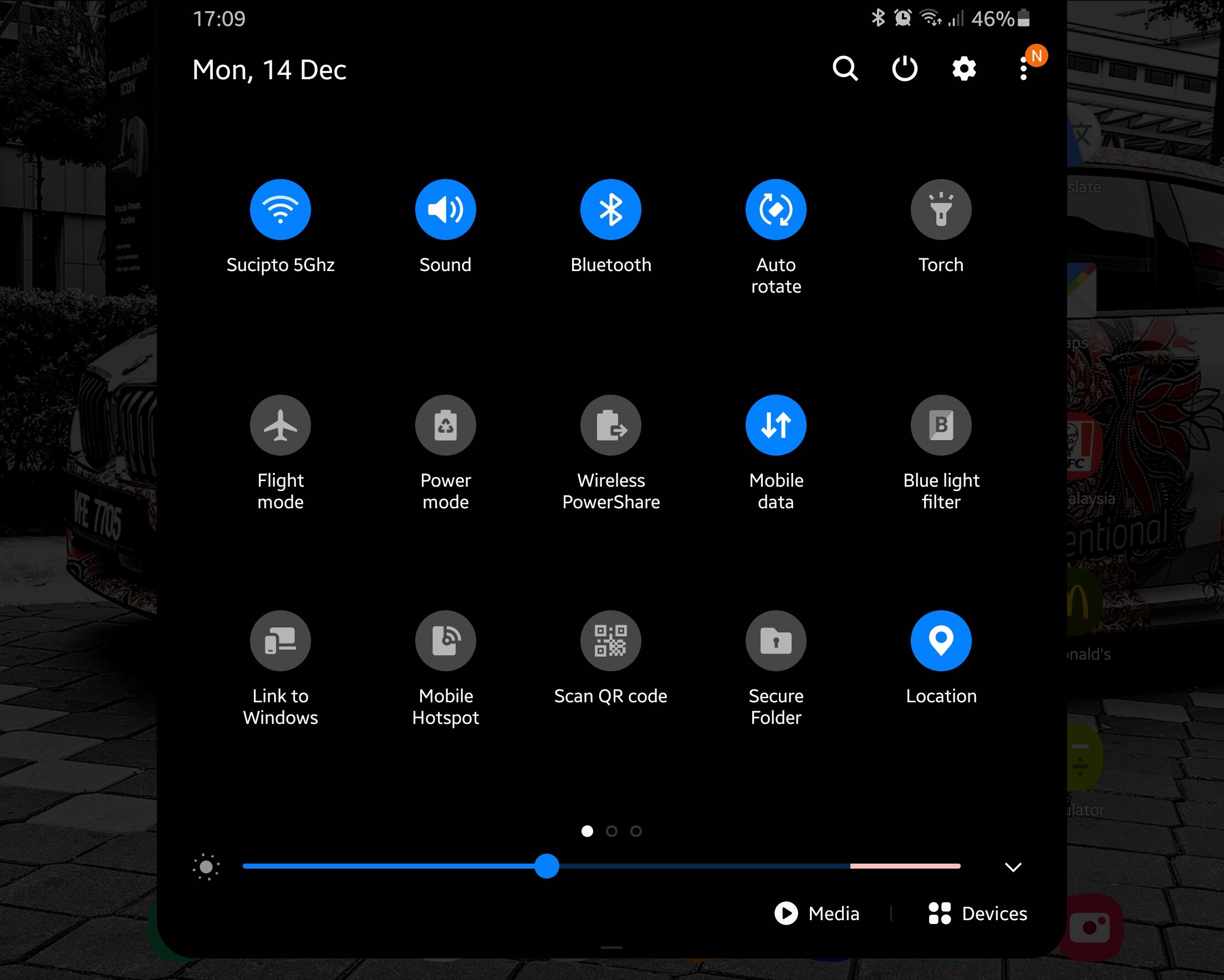This screenshot has width=1224, height=980.
Task: Disable Sucipto 5Ghz Wi-Fi toggle
Action: click(x=280, y=210)
